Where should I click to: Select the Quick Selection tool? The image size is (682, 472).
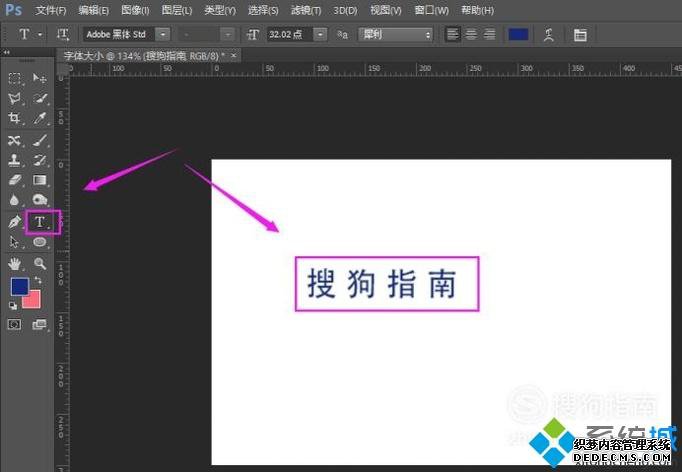point(40,98)
